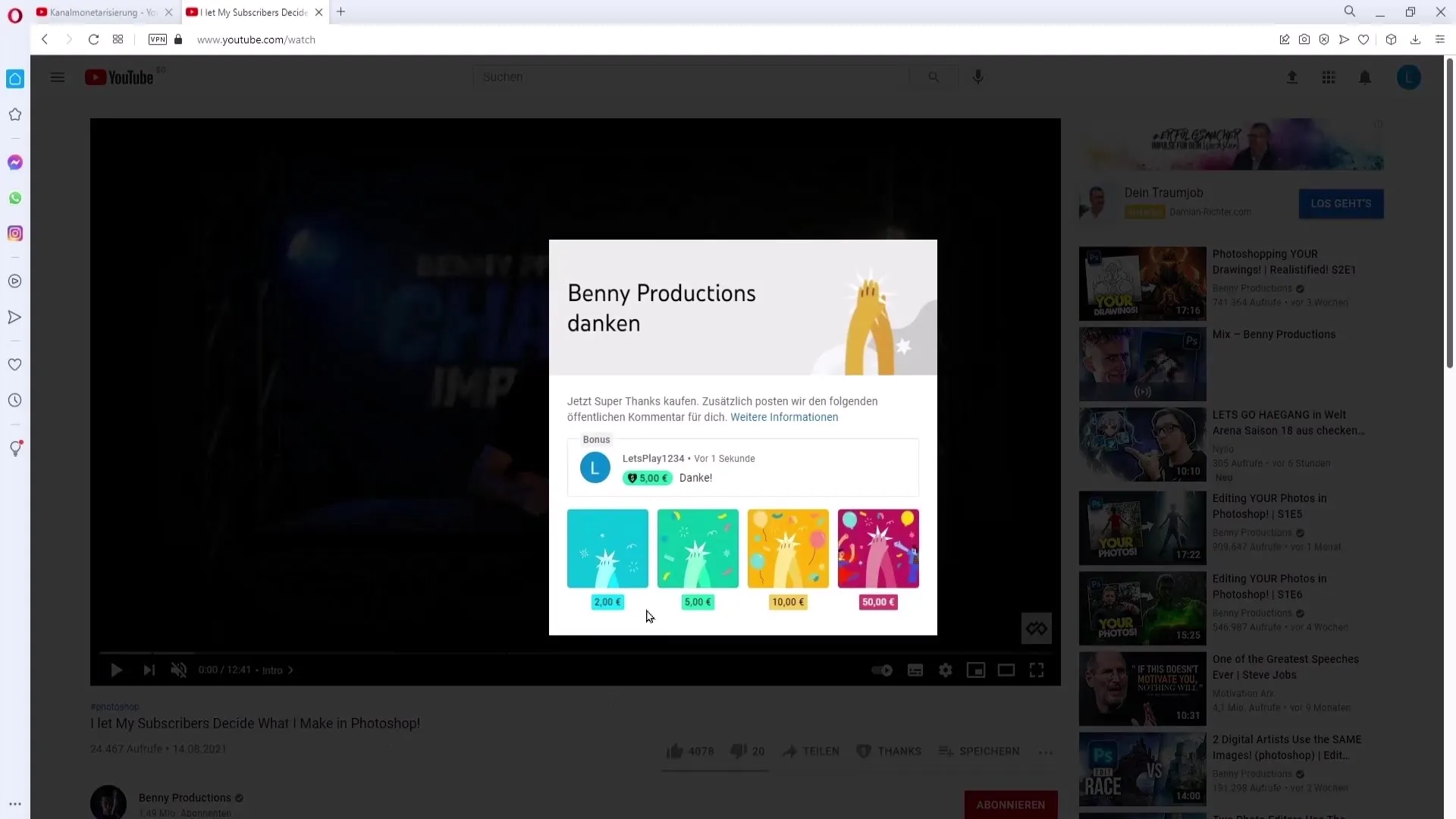1456x819 pixels.
Task: Reload the current page
Action: pyautogui.click(x=93, y=39)
